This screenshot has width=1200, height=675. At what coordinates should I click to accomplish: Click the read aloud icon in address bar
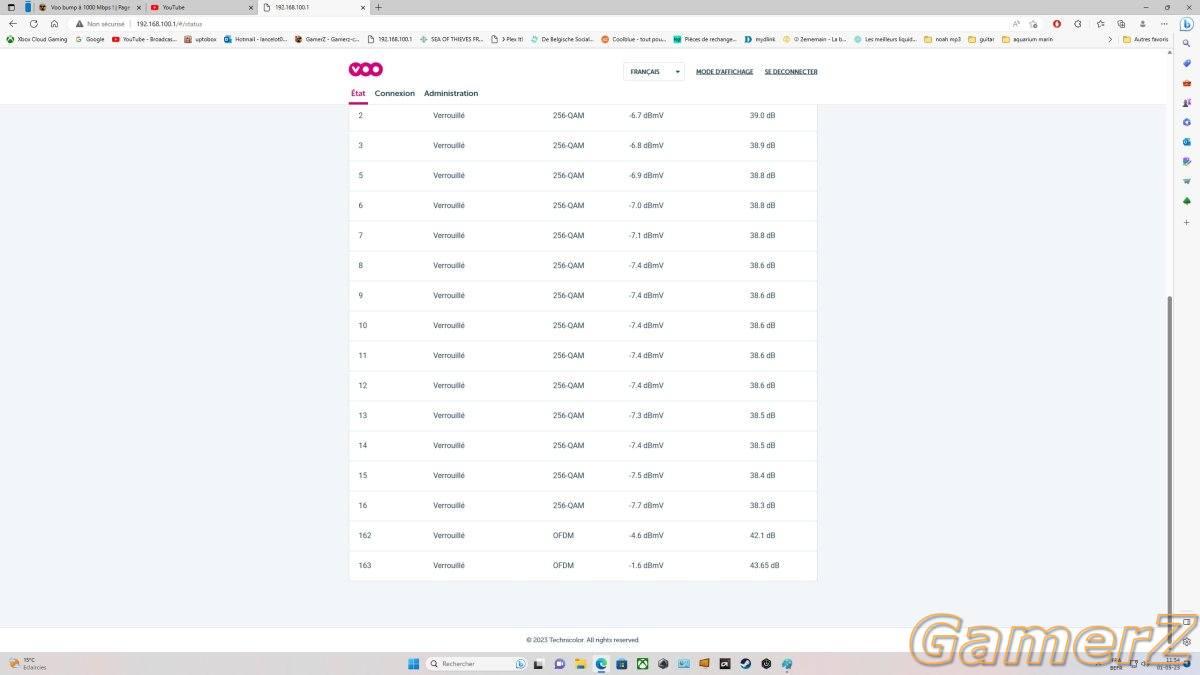[x=1016, y=23]
